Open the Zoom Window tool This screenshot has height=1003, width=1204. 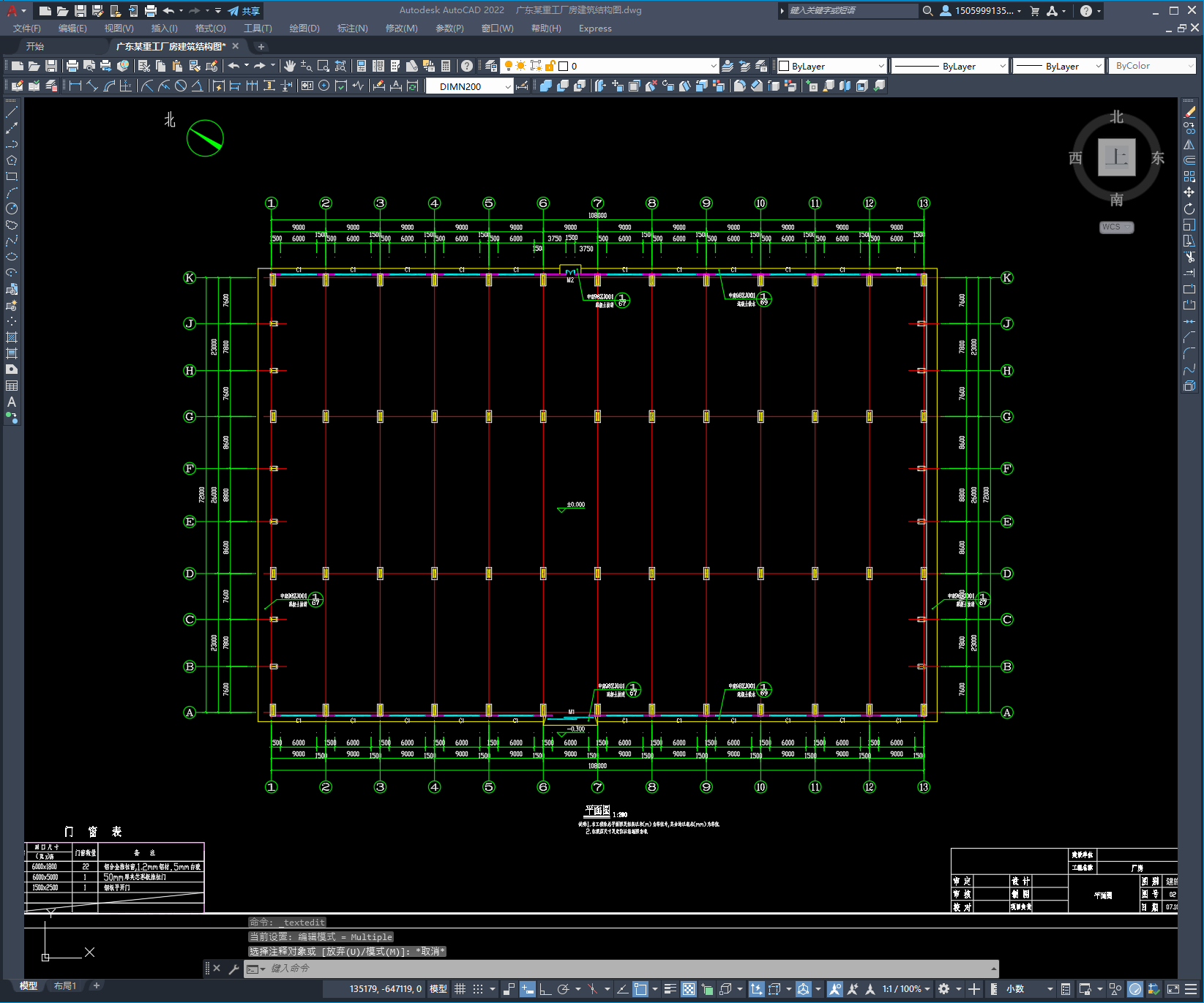point(324,66)
